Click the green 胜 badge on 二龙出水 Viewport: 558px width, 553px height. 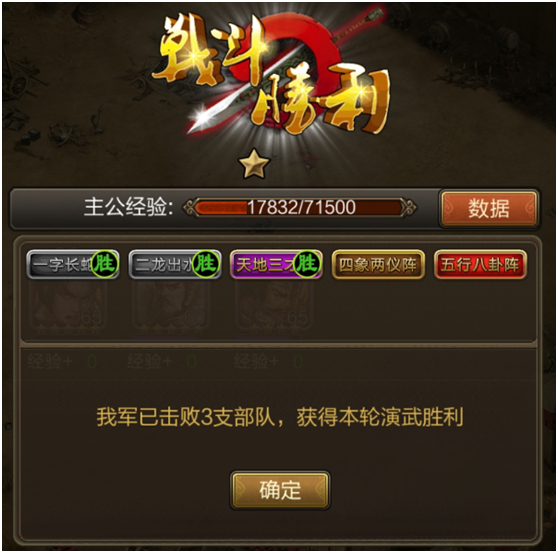(x=206, y=264)
